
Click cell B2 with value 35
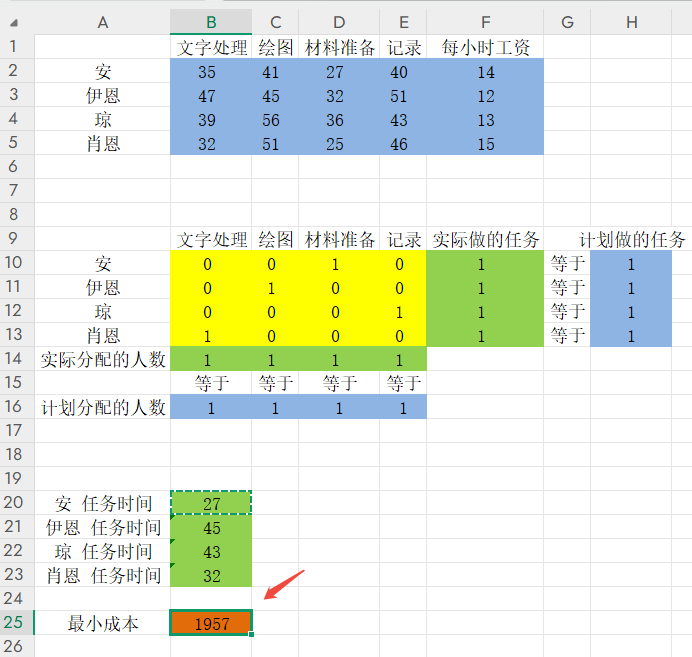pos(211,71)
